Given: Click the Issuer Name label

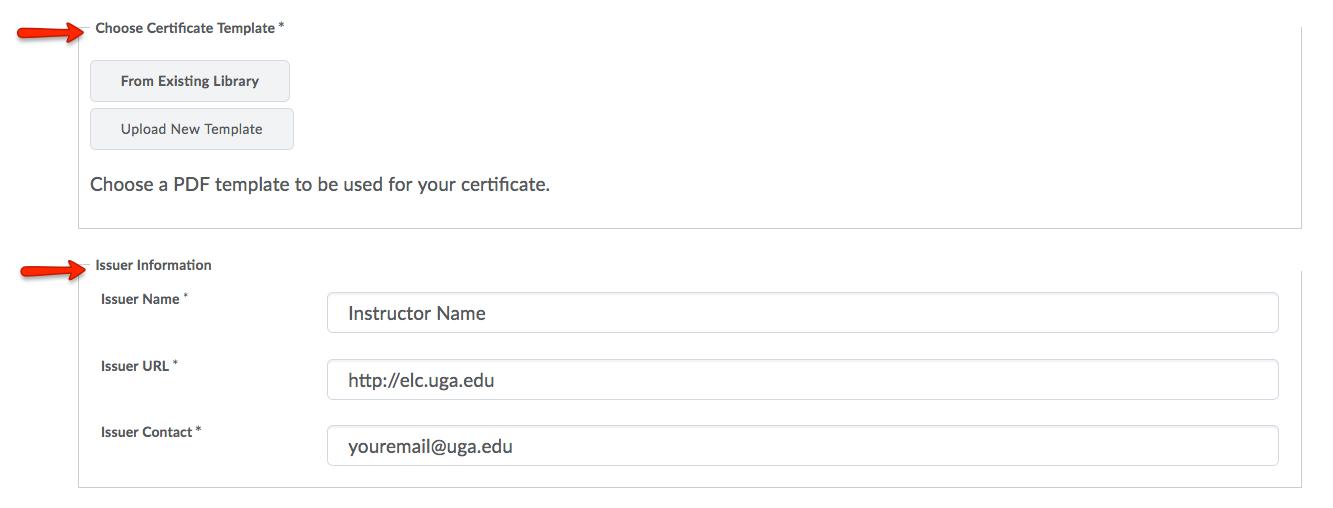Looking at the screenshot, I should 140,299.
